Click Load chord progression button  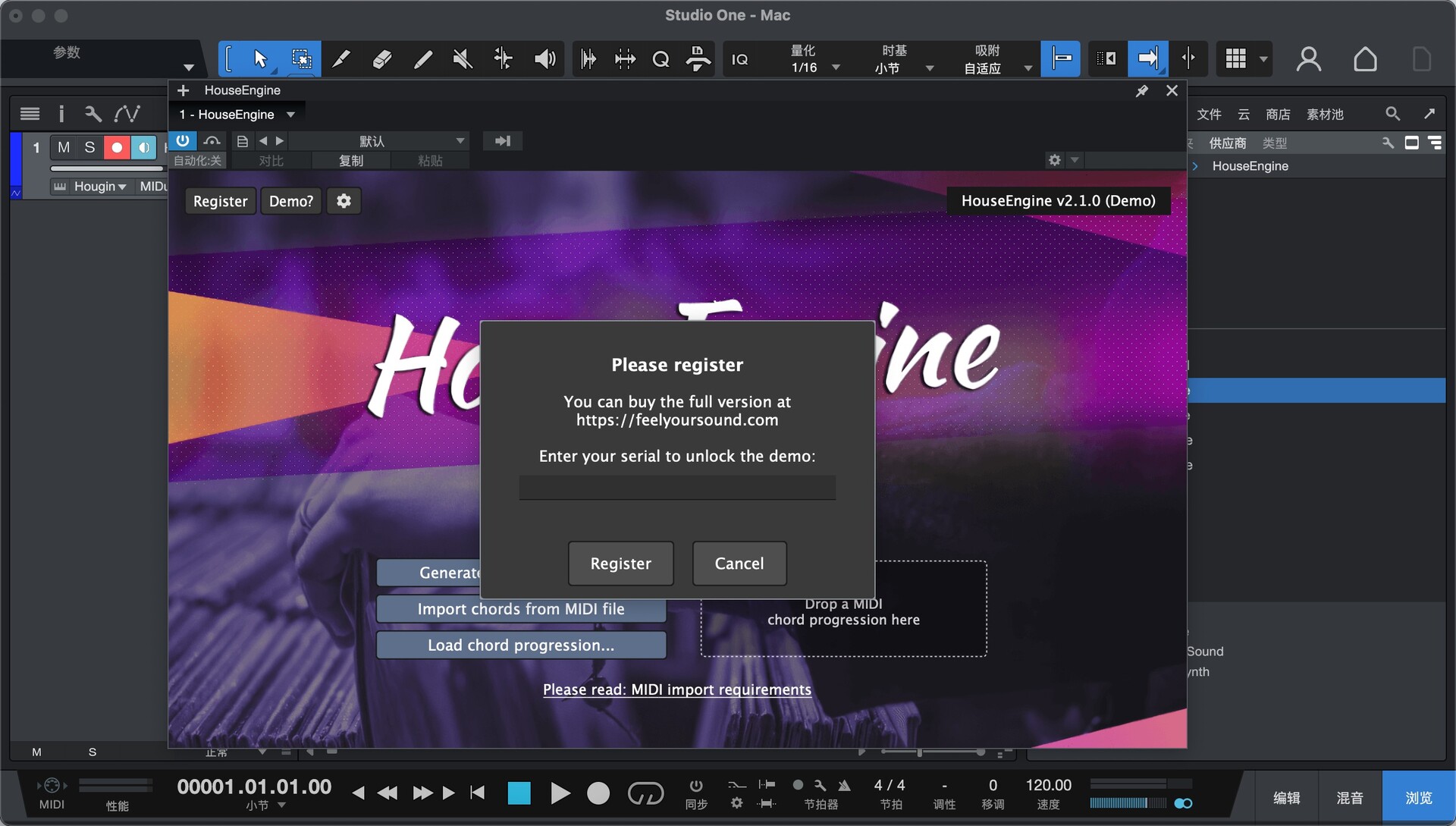coord(521,645)
